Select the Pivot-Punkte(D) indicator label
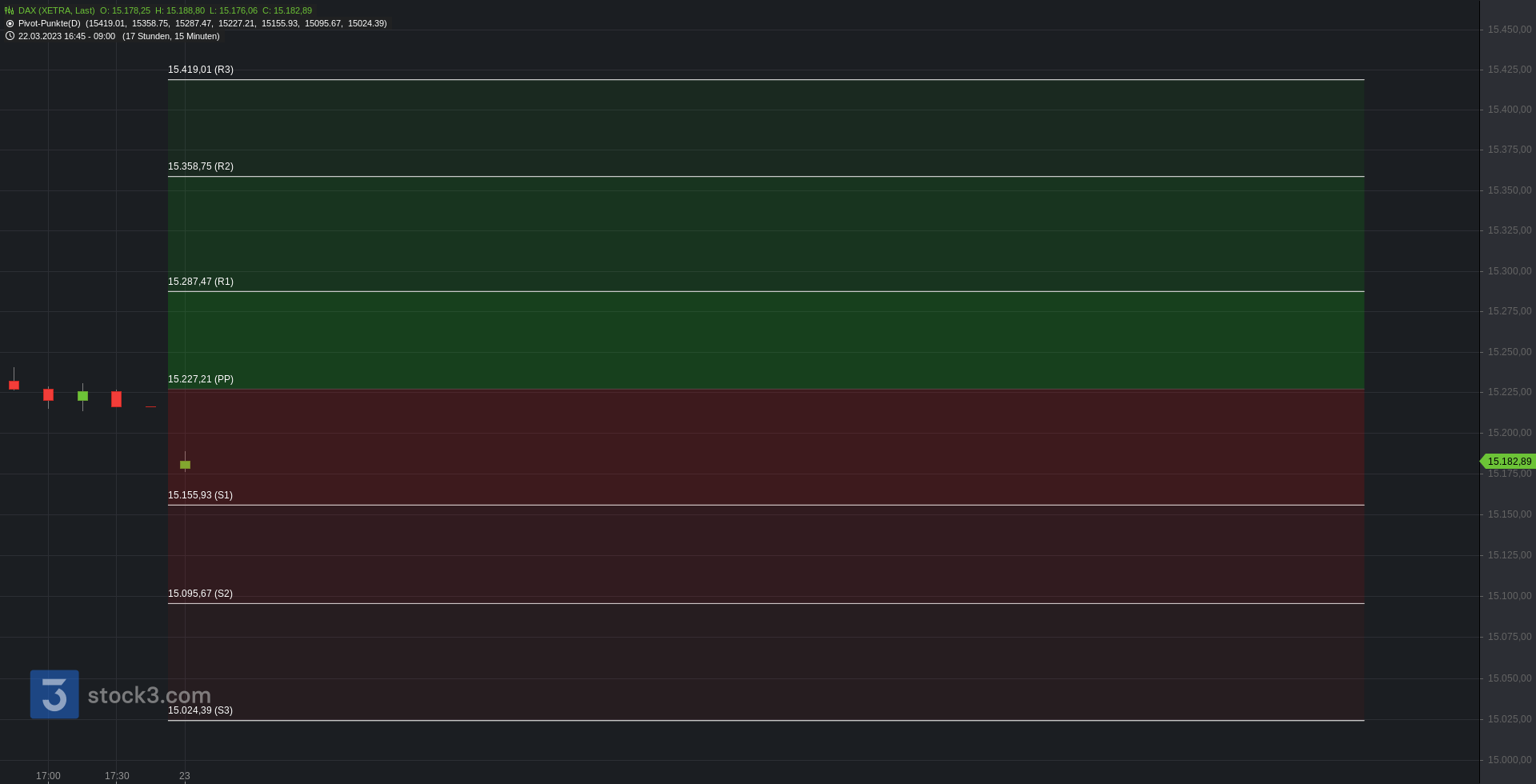 tap(50, 23)
